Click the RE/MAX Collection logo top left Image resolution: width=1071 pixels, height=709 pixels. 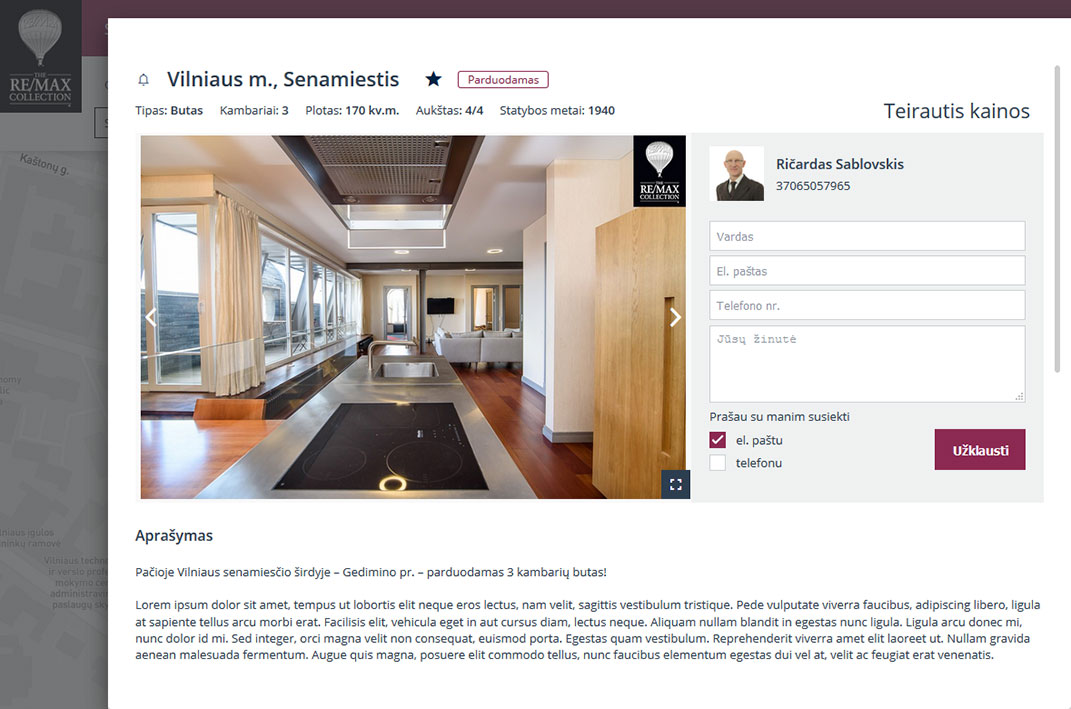(x=40, y=56)
